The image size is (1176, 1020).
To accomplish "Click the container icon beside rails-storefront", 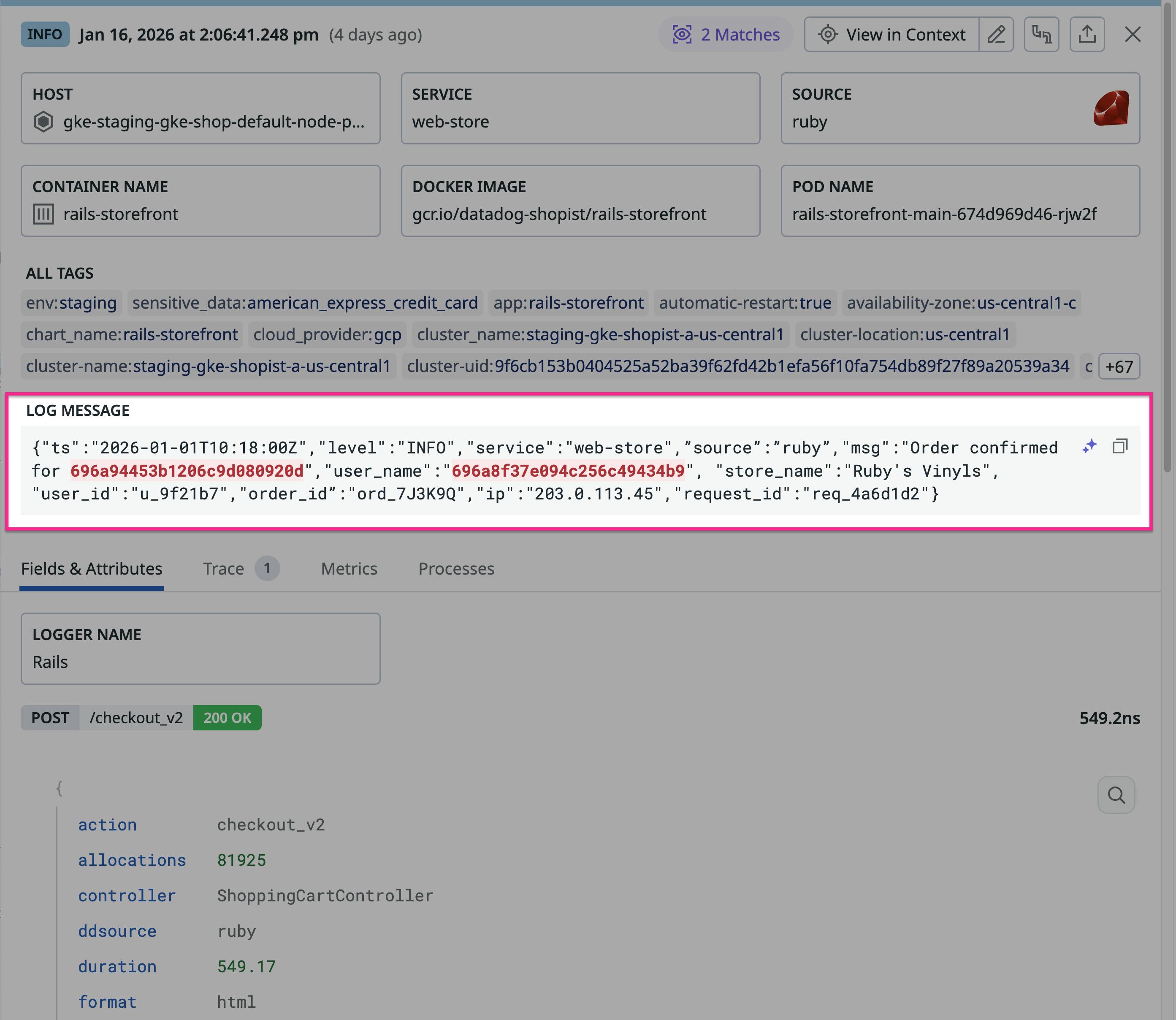I will coord(42,214).
